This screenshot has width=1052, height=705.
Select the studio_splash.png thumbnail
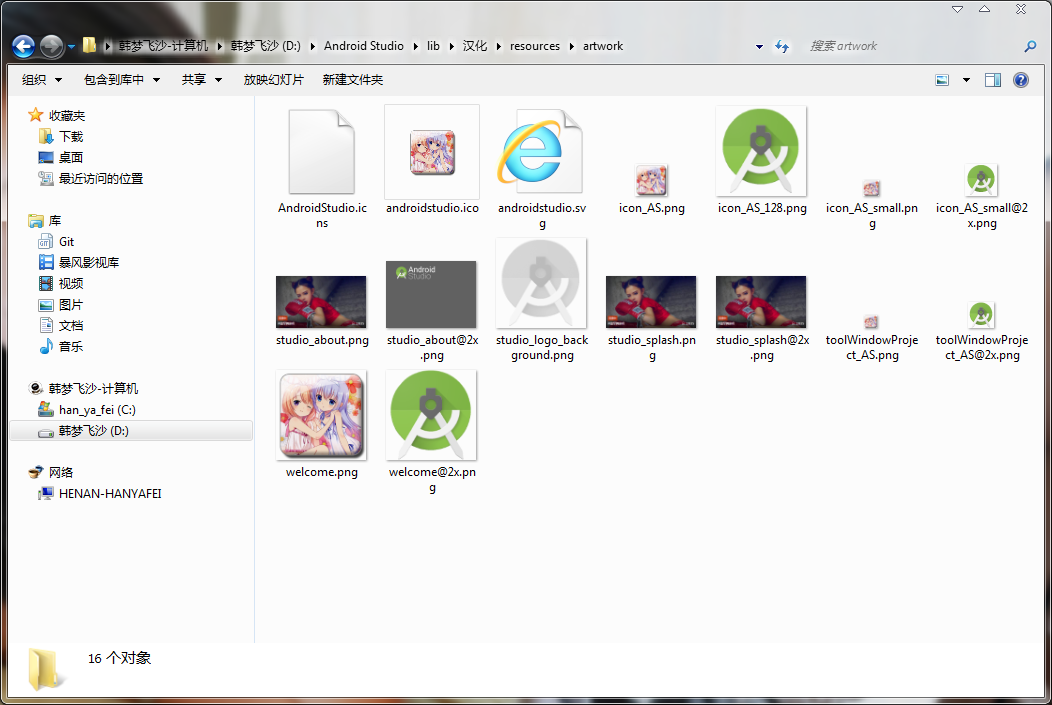click(651, 301)
